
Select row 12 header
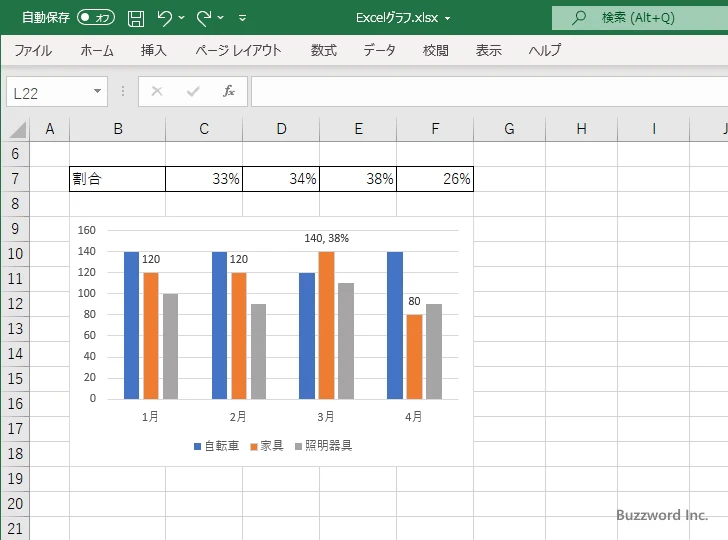coord(15,304)
